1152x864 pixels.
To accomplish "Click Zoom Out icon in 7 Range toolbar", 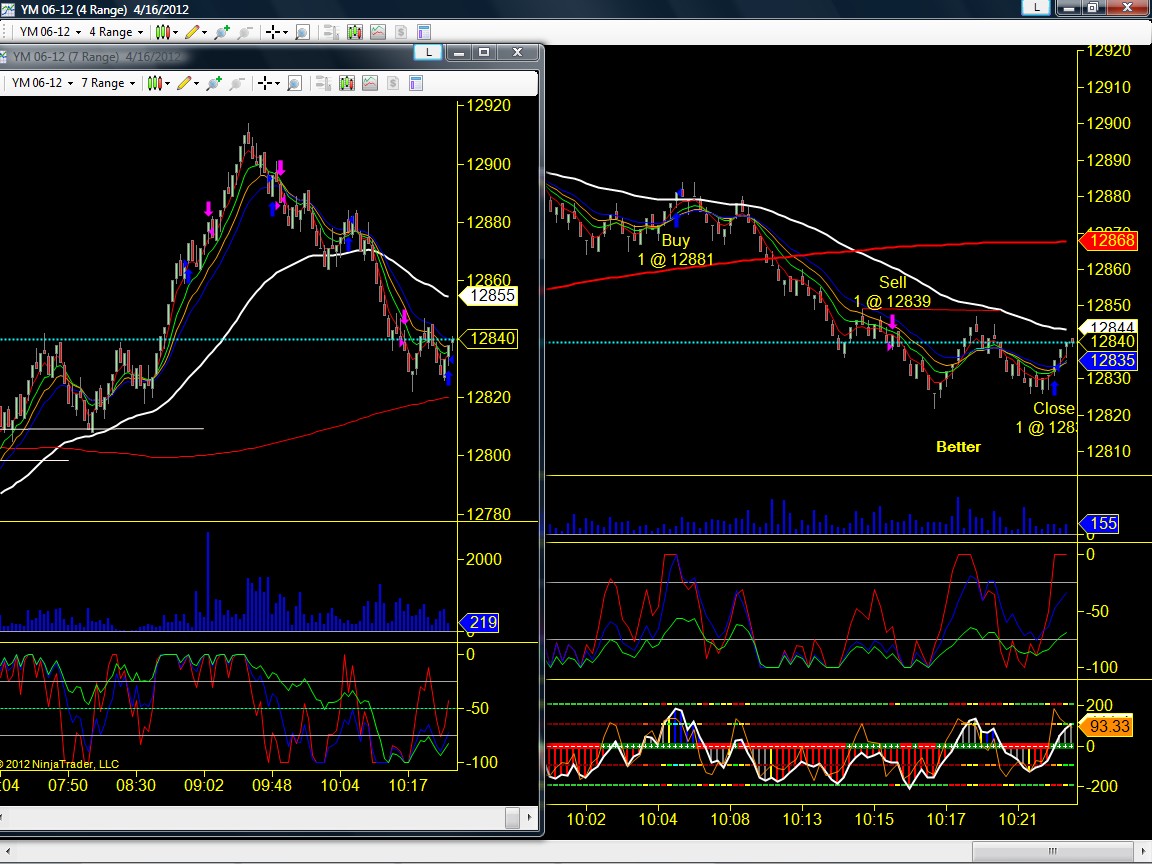I will [237, 83].
